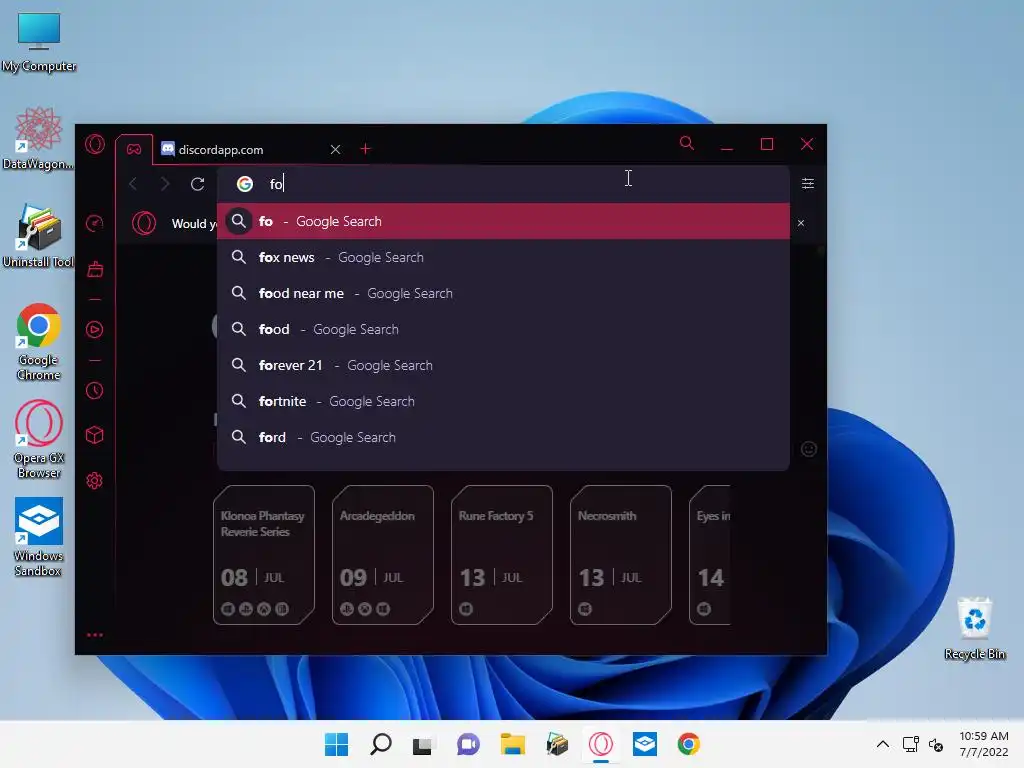Screen dimensions: 1024x768
Task: Select 'ford' Google Search suggestion
Action: pos(503,437)
